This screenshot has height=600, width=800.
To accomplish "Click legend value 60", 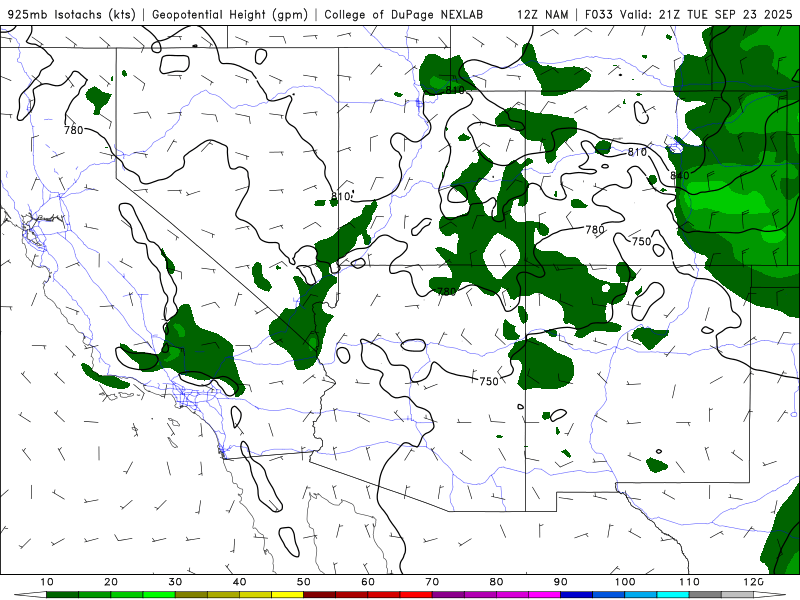I will coord(368,582).
